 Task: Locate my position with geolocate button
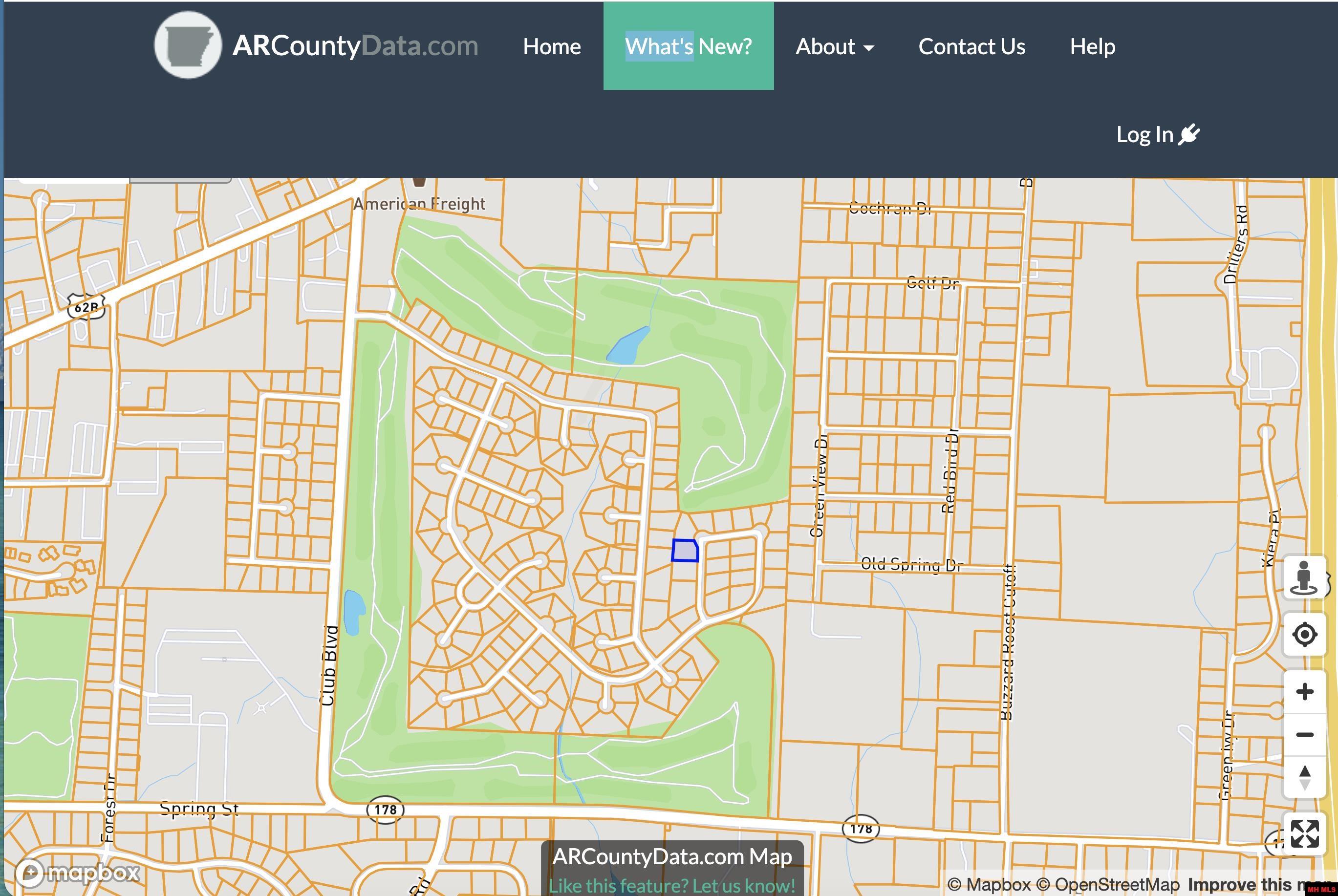click(1304, 634)
